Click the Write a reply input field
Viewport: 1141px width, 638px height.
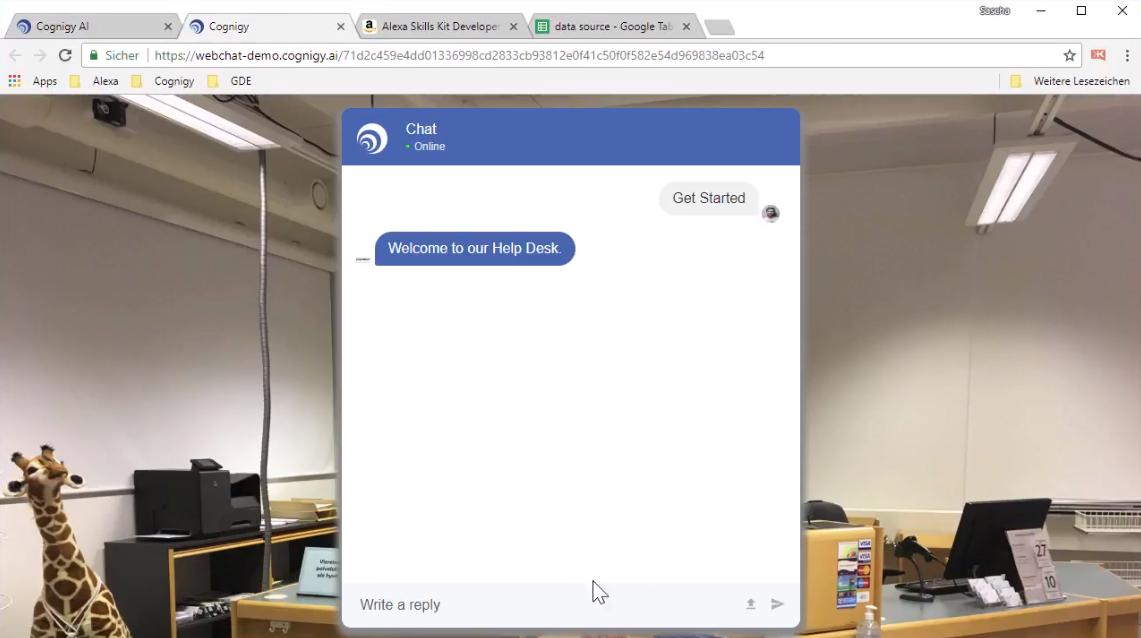pyautogui.click(x=540, y=604)
